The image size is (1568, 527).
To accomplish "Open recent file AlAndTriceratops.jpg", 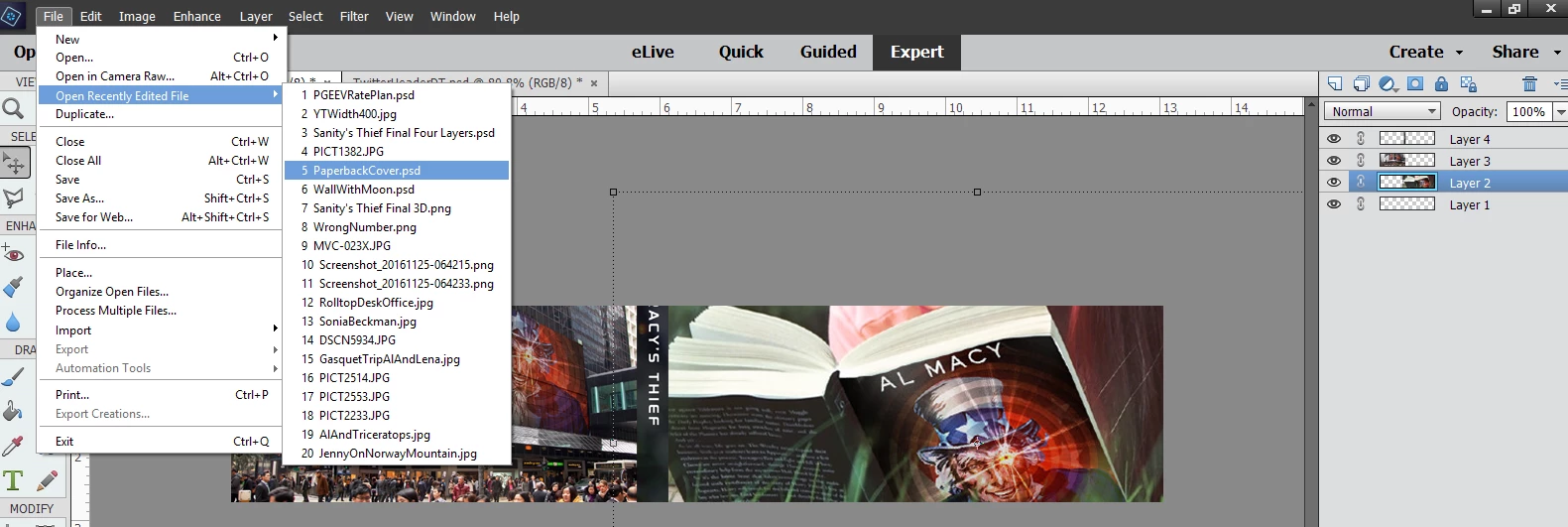I will tap(397, 435).
